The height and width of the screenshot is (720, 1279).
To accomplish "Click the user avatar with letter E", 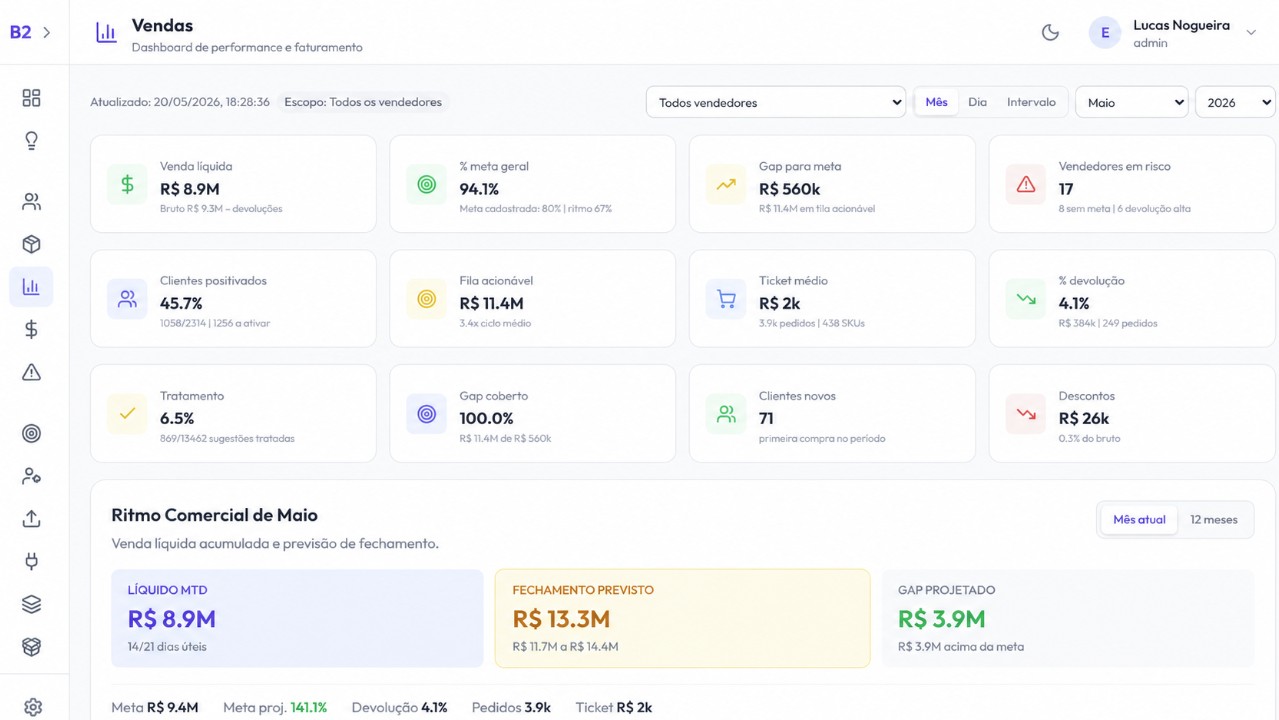I will 1105,33.
